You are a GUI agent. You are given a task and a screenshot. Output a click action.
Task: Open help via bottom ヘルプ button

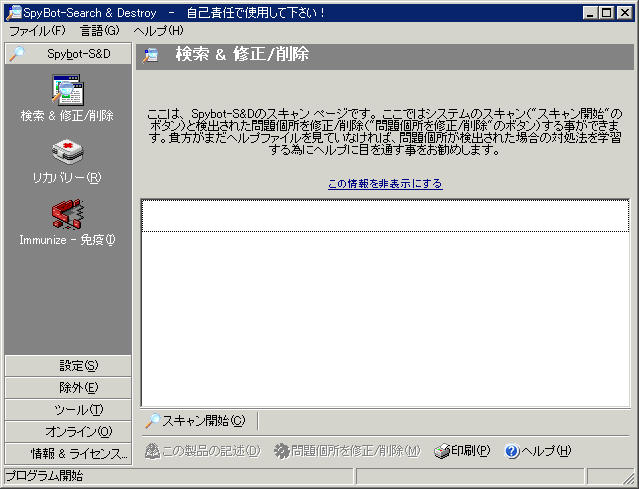click(538, 451)
